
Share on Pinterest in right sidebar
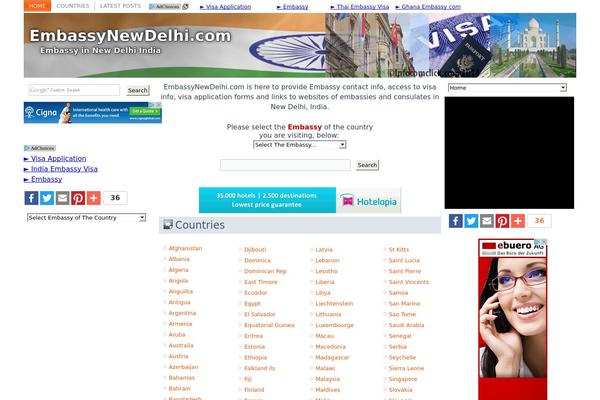click(x=502, y=221)
